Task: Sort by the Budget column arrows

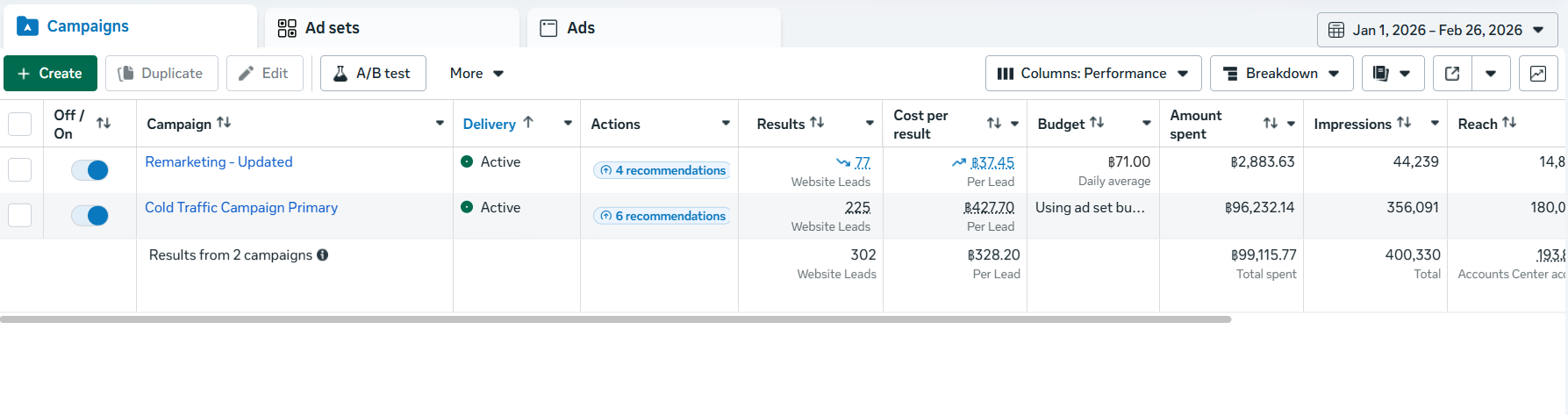Action: [x=1097, y=123]
